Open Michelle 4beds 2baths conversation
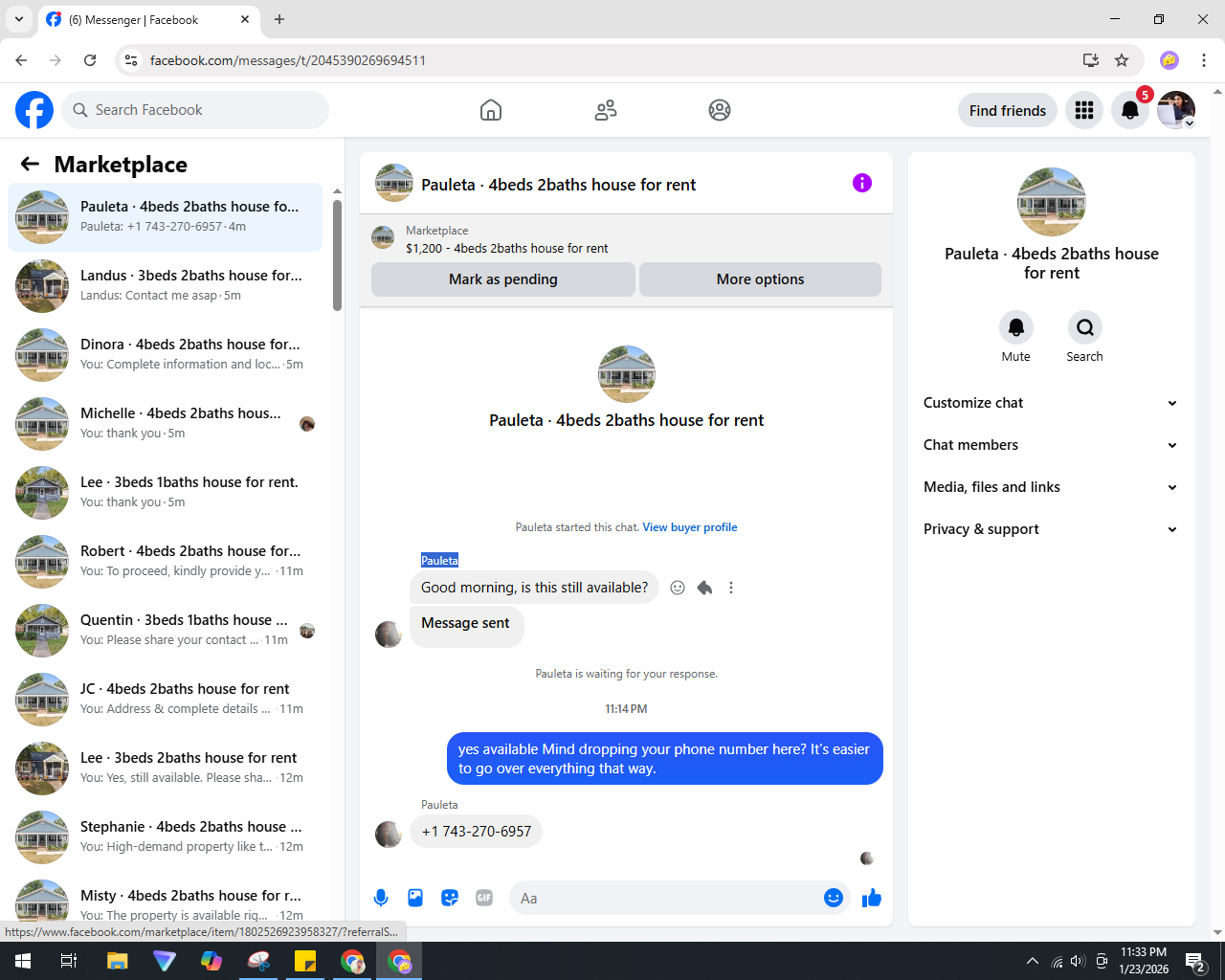Viewport: 1225px width, 980px height. [166, 423]
